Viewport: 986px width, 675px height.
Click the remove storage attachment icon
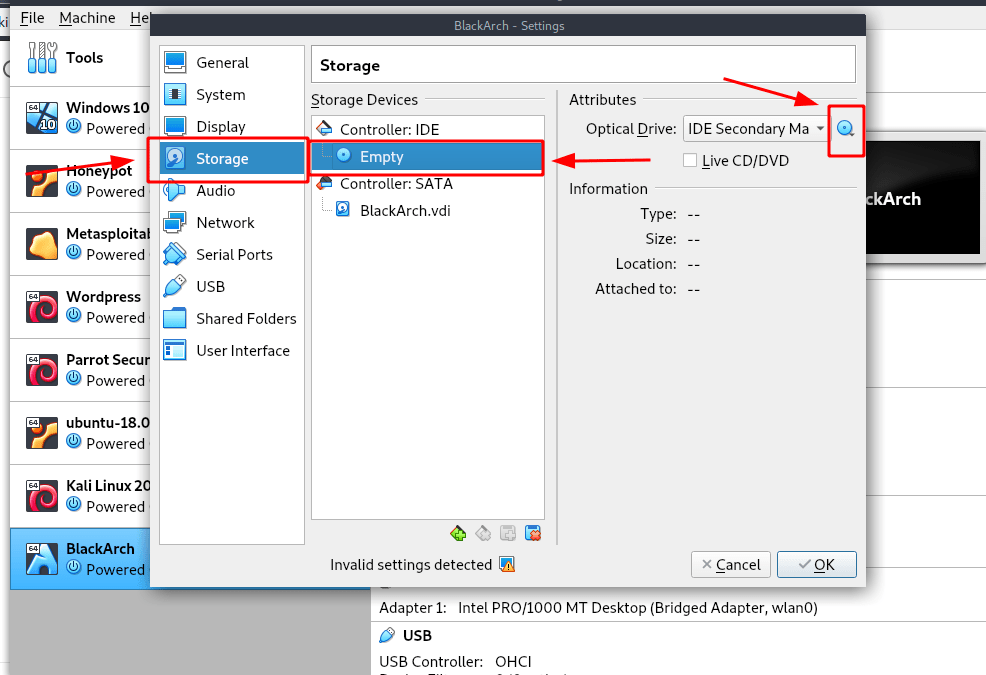click(x=533, y=533)
